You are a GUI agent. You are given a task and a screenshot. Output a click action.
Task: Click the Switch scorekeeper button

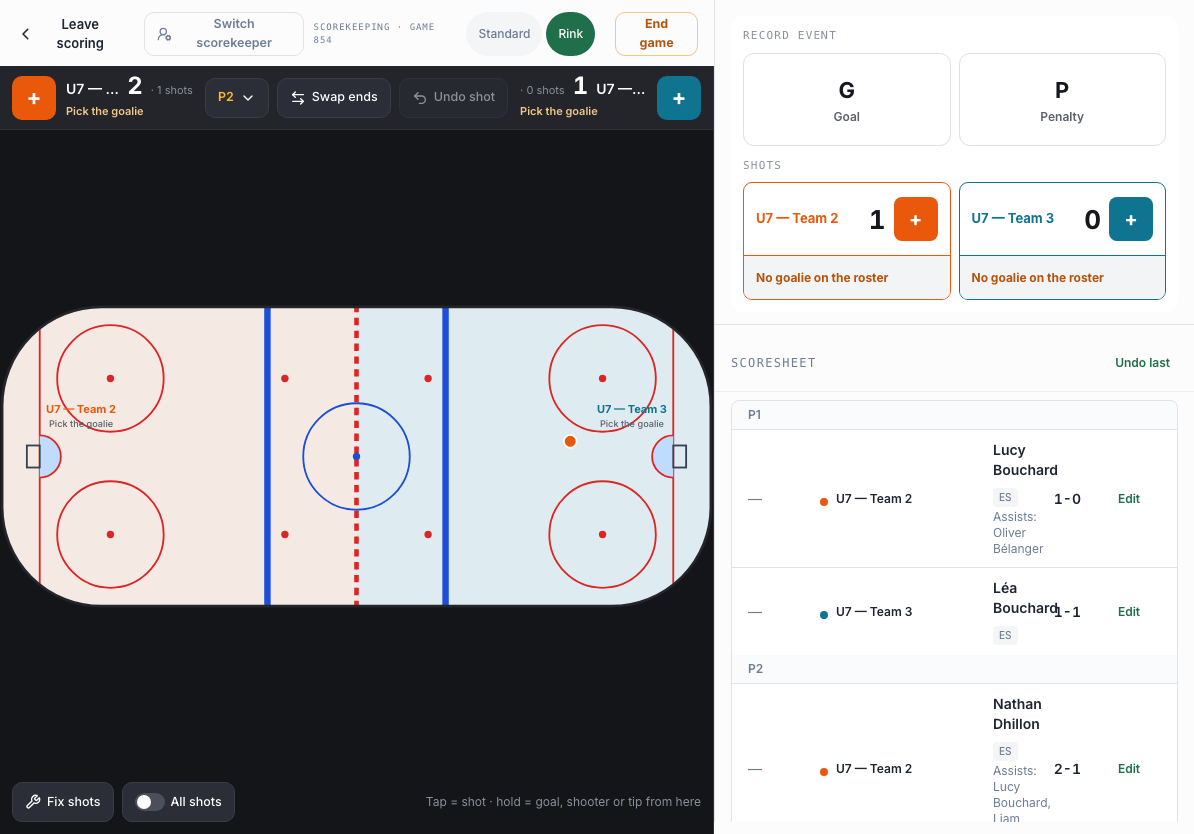pyautogui.click(x=224, y=34)
